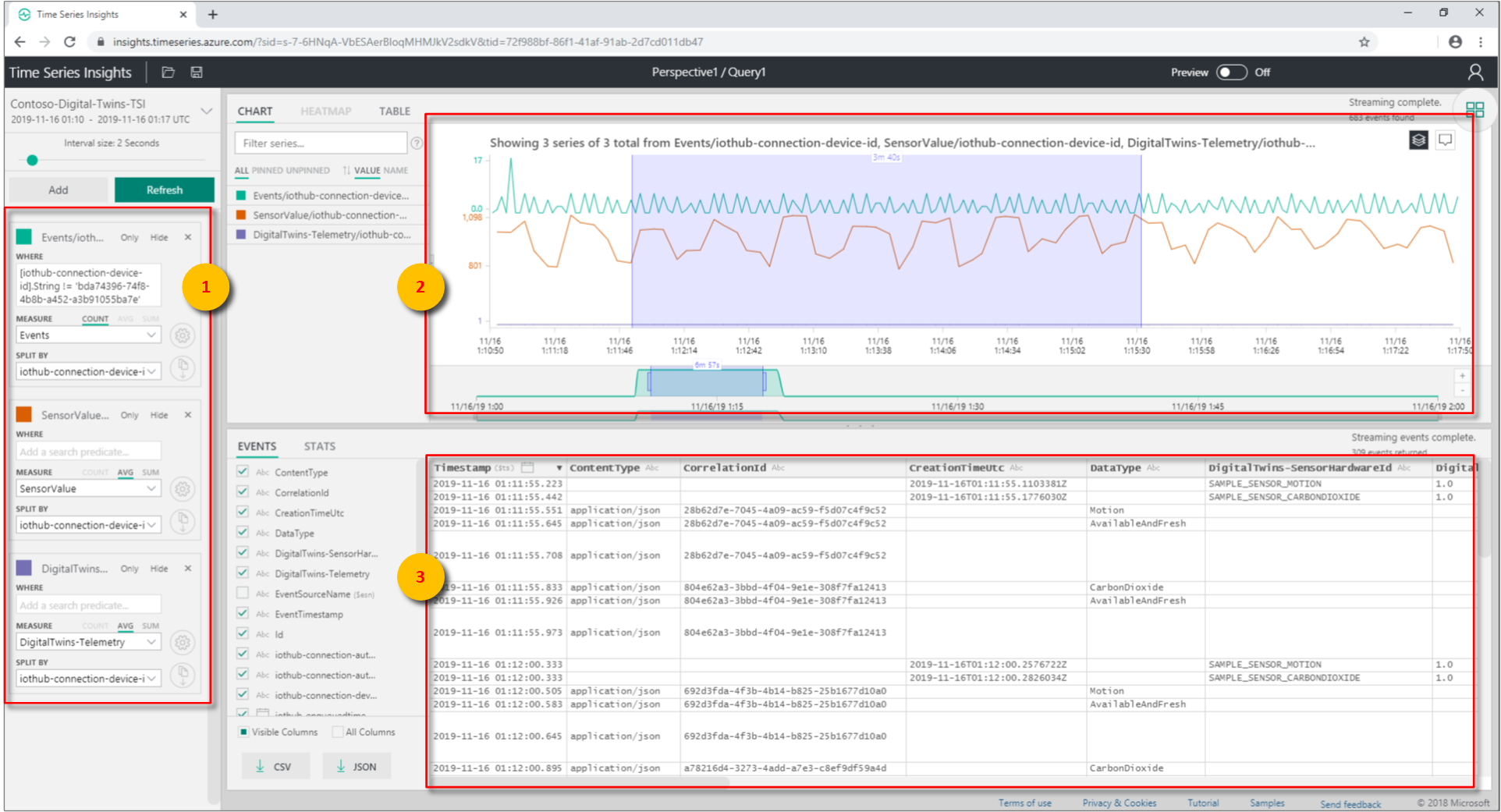Show PINNED series filter
This screenshot has height=812, width=1501.
coord(268,171)
